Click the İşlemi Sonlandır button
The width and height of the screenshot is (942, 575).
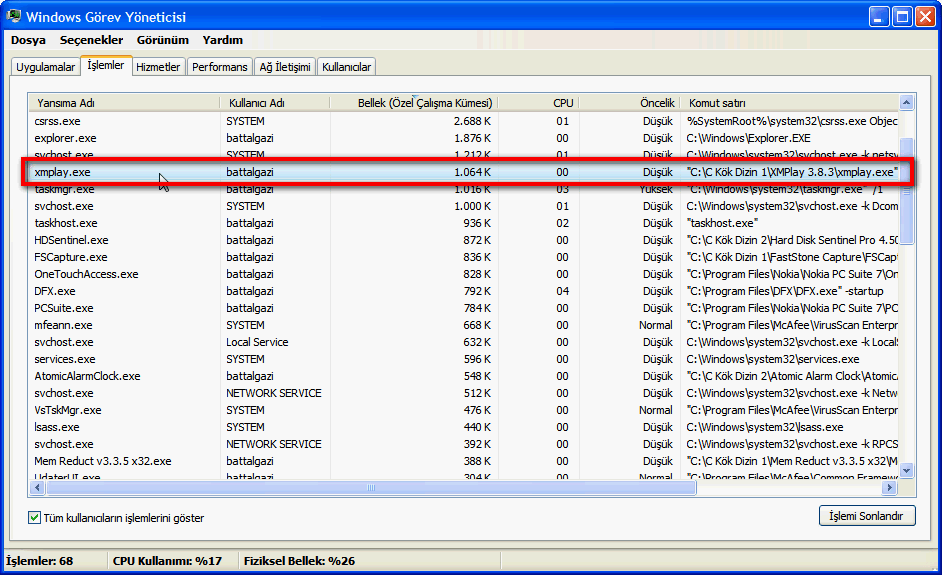(x=867, y=516)
